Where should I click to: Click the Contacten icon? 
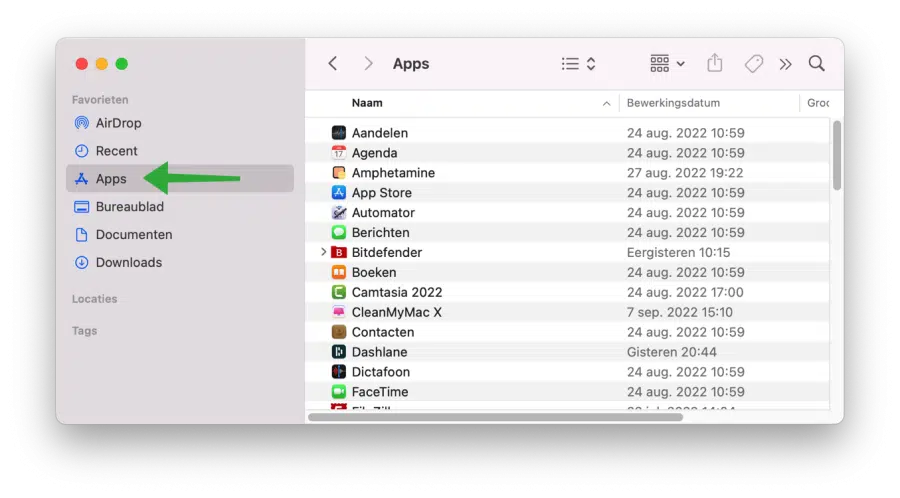click(339, 332)
